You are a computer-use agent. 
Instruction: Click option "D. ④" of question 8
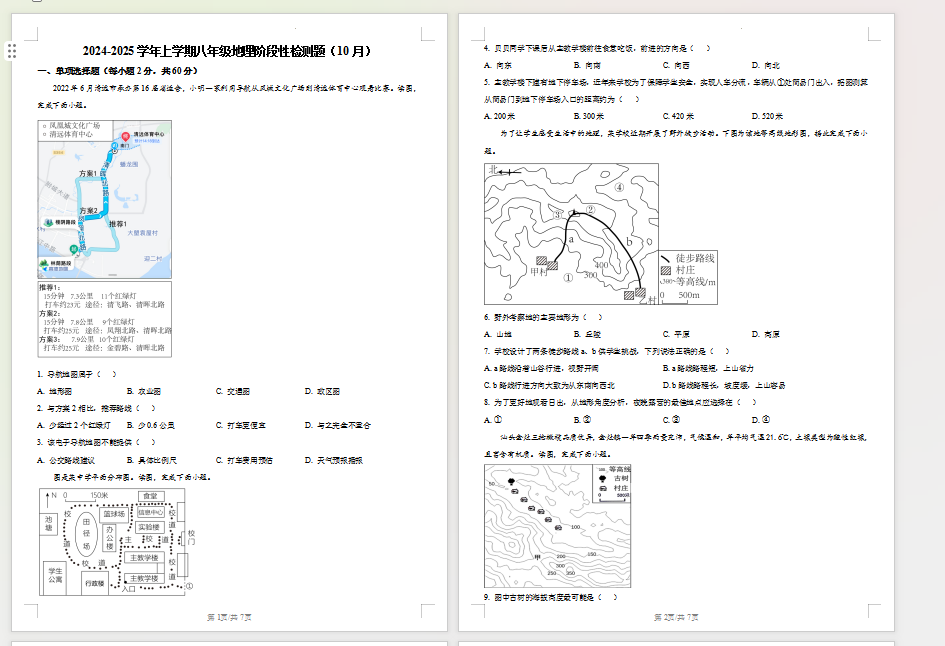[x=761, y=420]
